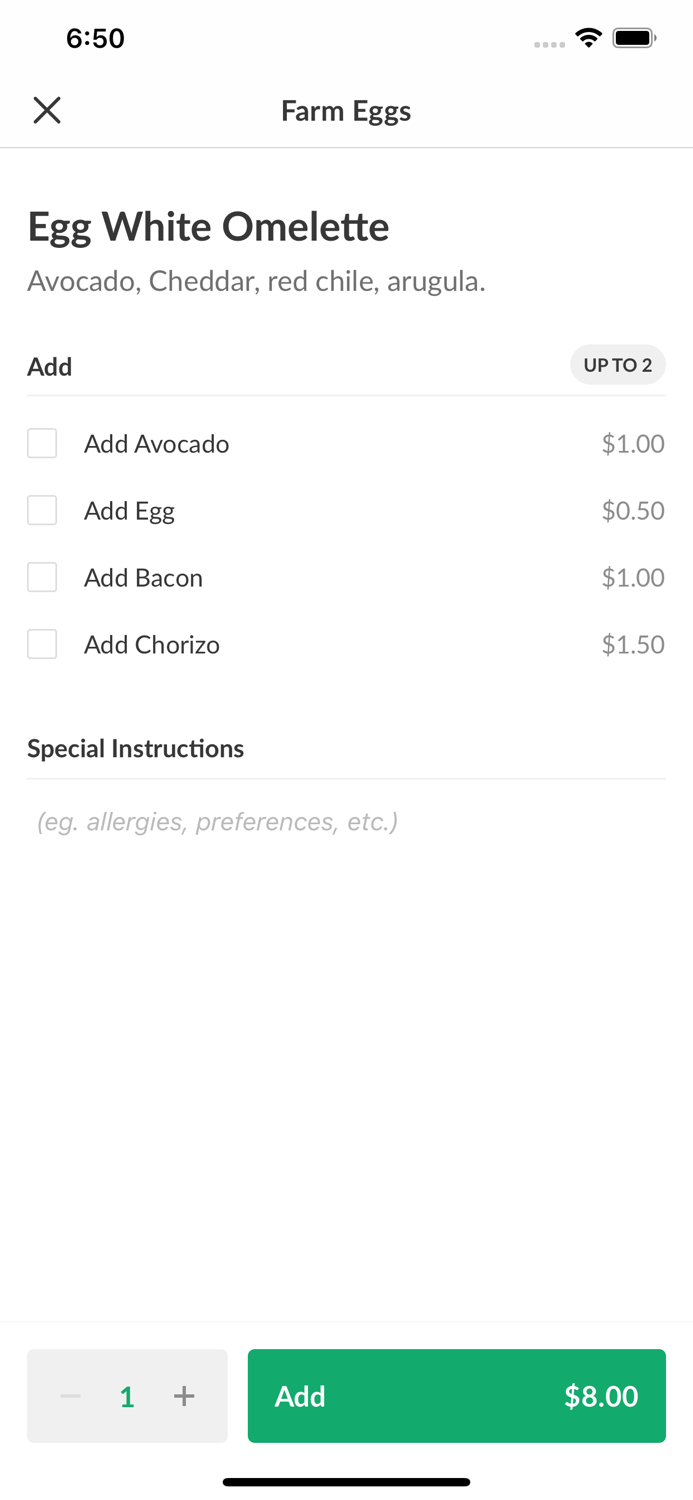Tap the plus icon to increase quantity

pos(185,1396)
